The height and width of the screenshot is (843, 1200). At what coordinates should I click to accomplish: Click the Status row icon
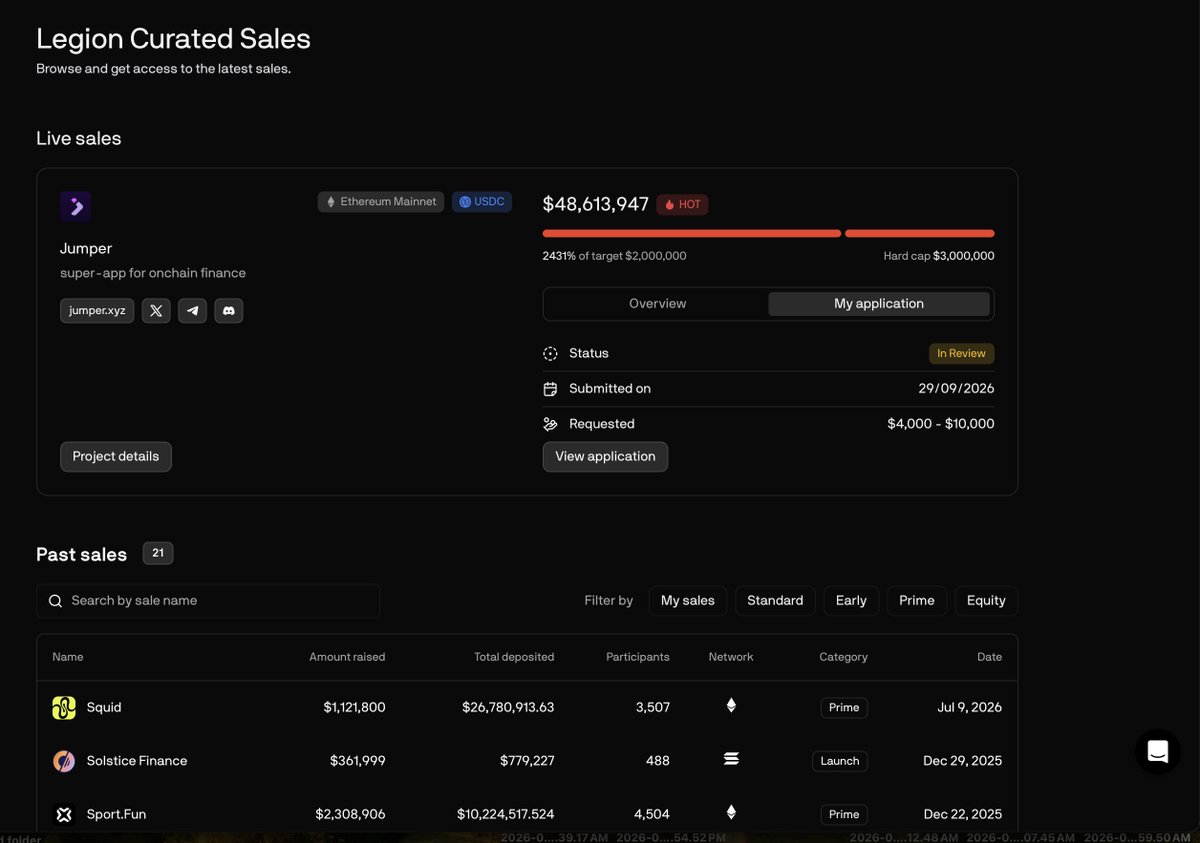pyautogui.click(x=550, y=353)
